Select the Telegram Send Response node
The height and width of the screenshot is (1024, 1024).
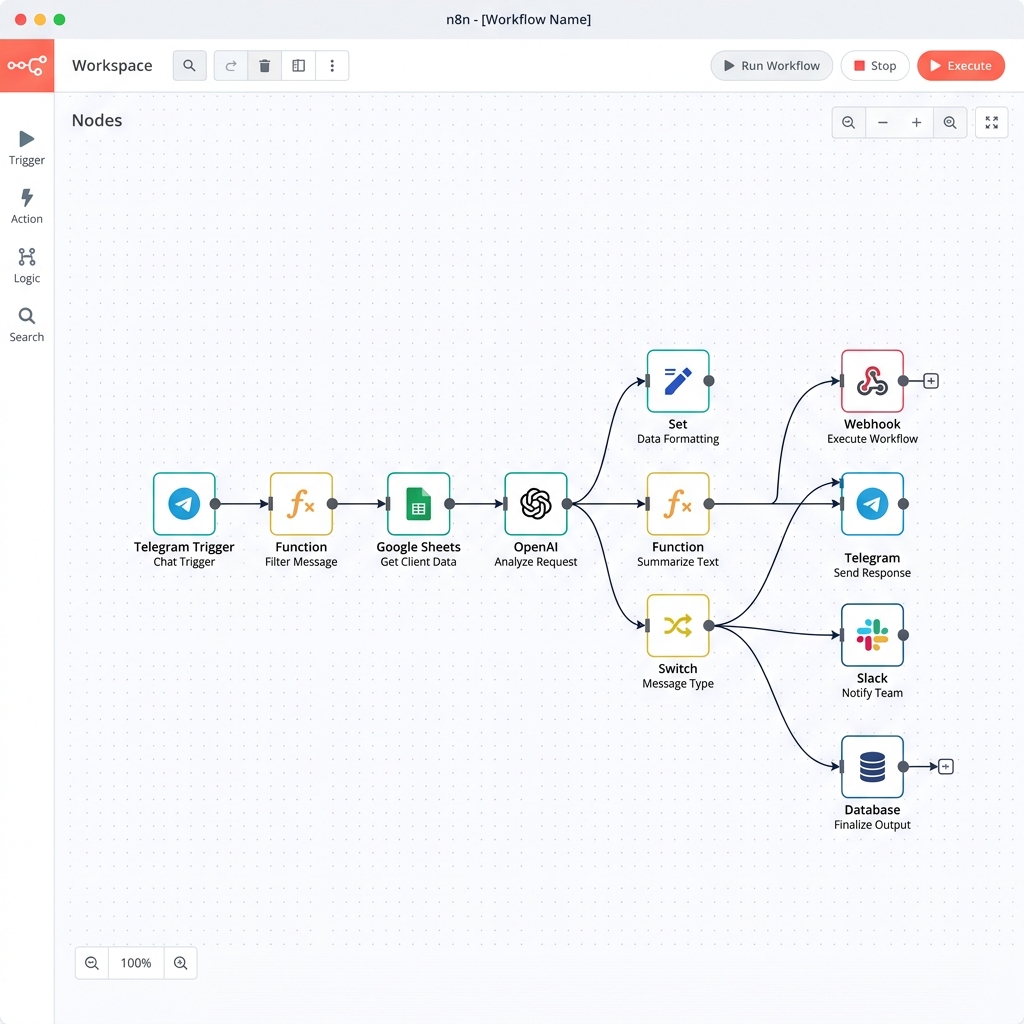pyautogui.click(x=872, y=504)
